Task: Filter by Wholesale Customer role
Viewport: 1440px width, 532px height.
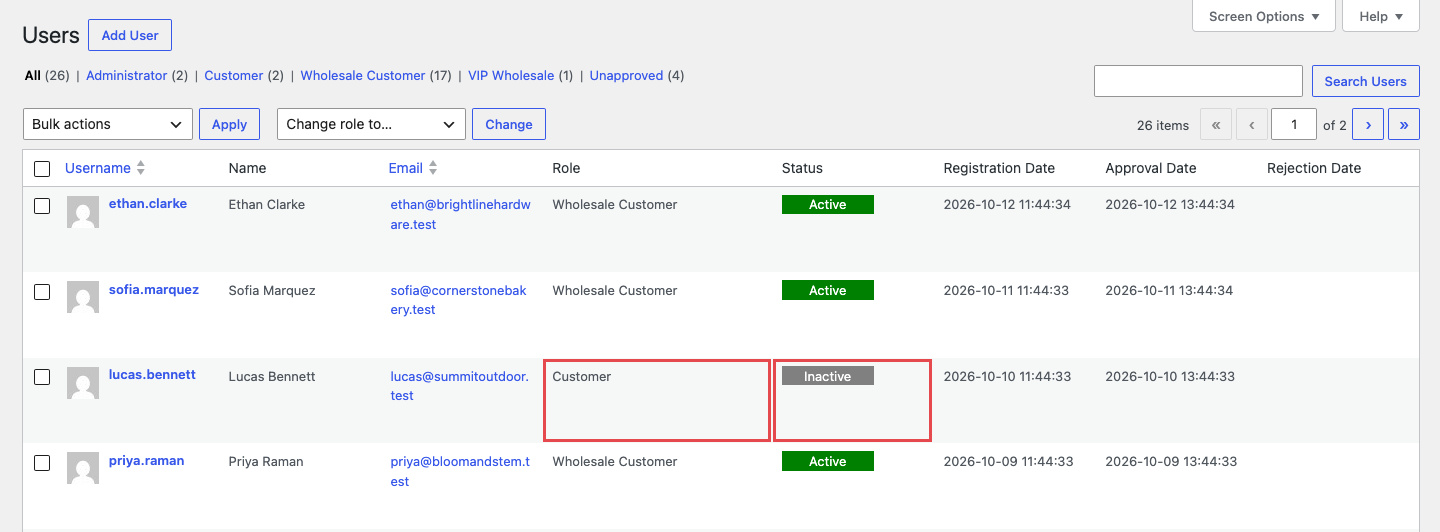Action: [x=363, y=75]
